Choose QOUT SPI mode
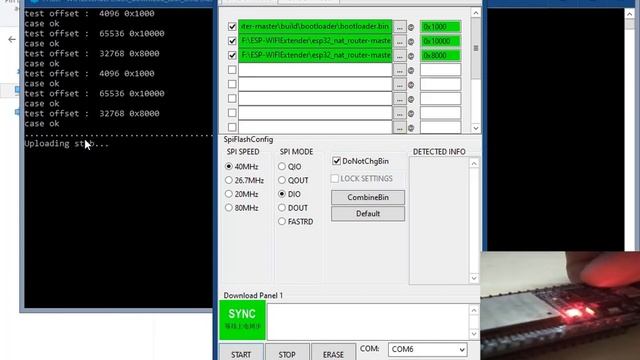The image size is (640, 360). click(x=282, y=180)
